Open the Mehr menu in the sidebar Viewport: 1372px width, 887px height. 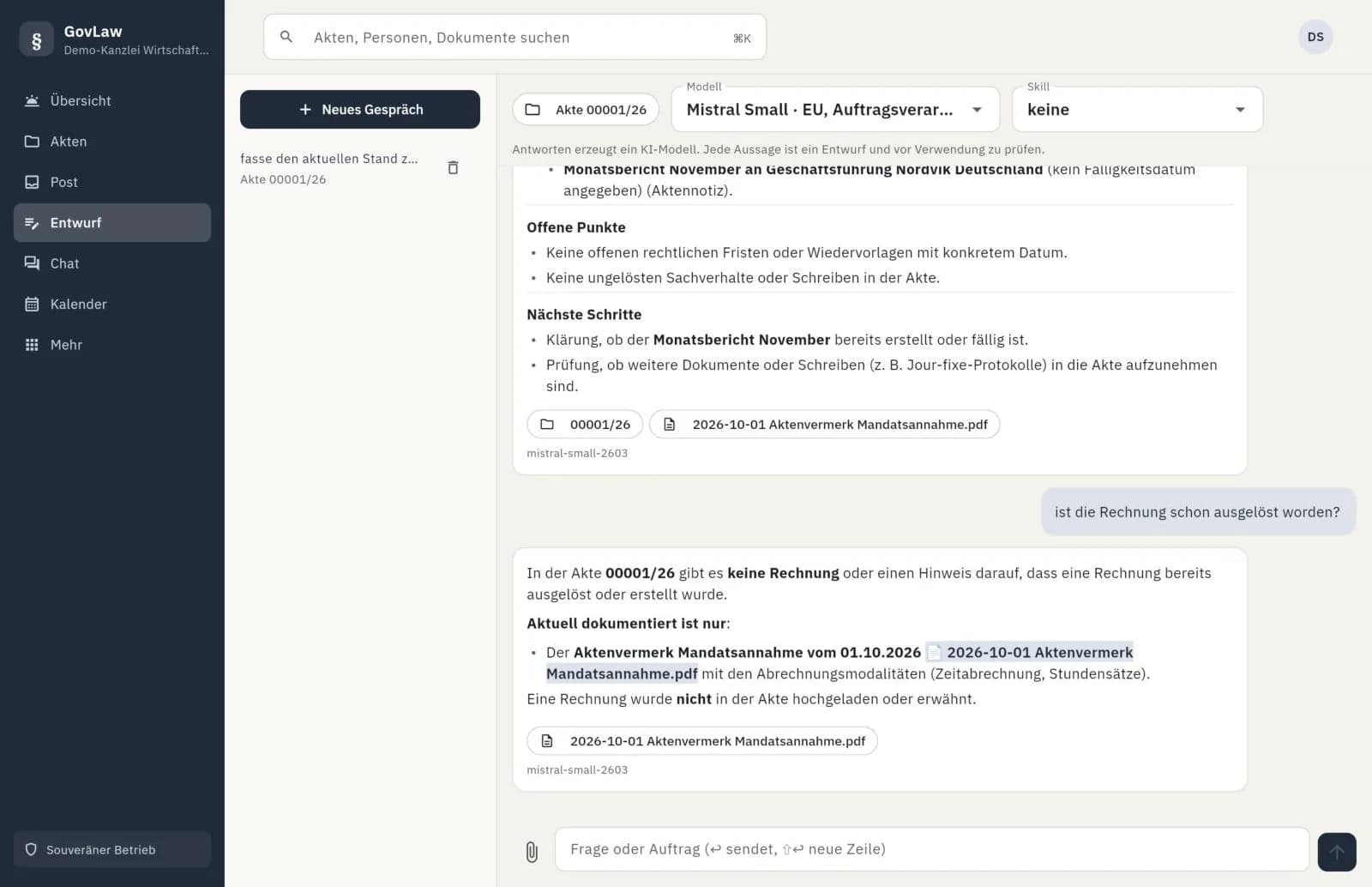click(112, 345)
